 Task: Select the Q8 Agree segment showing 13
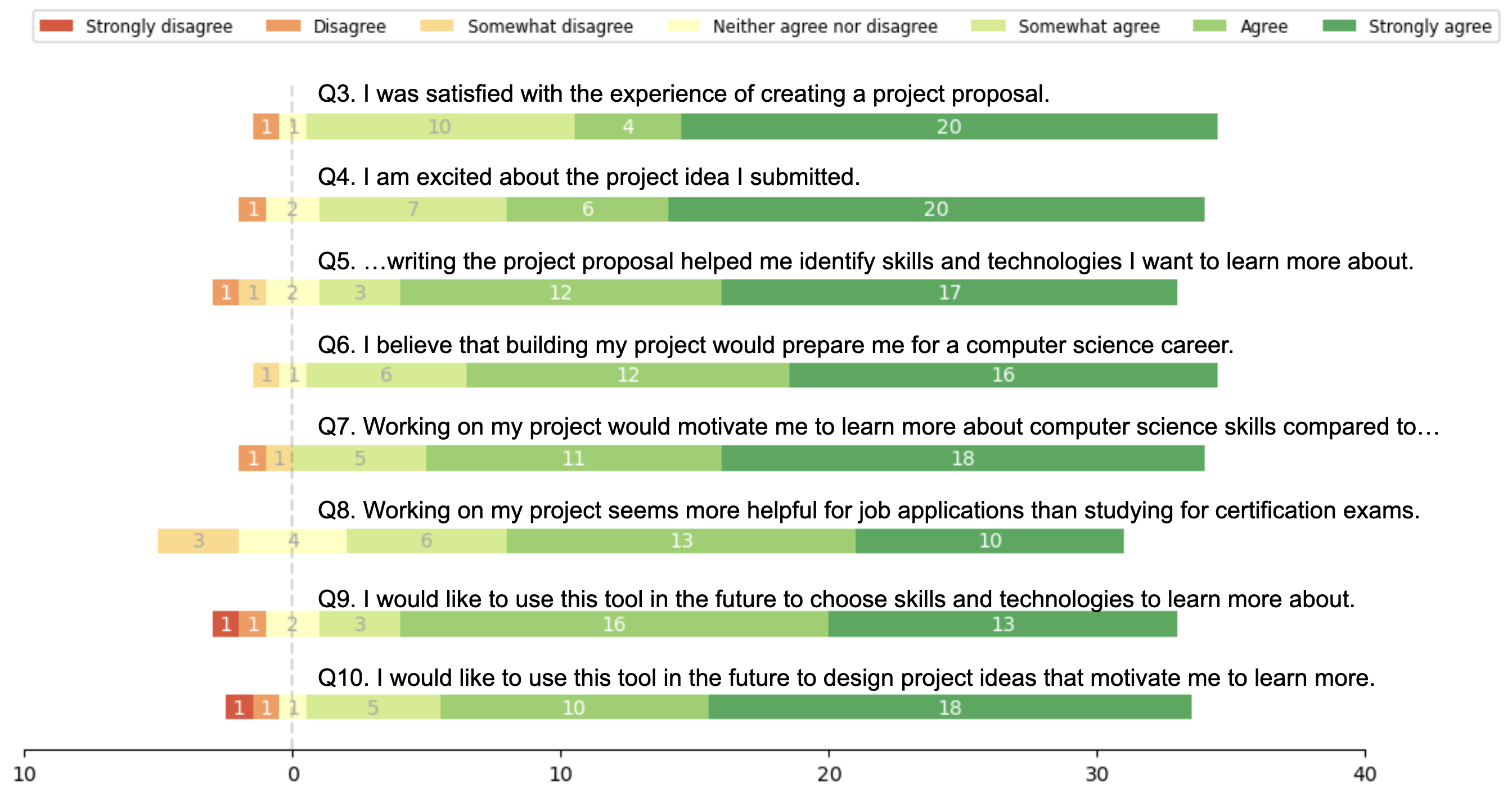(x=681, y=541)
